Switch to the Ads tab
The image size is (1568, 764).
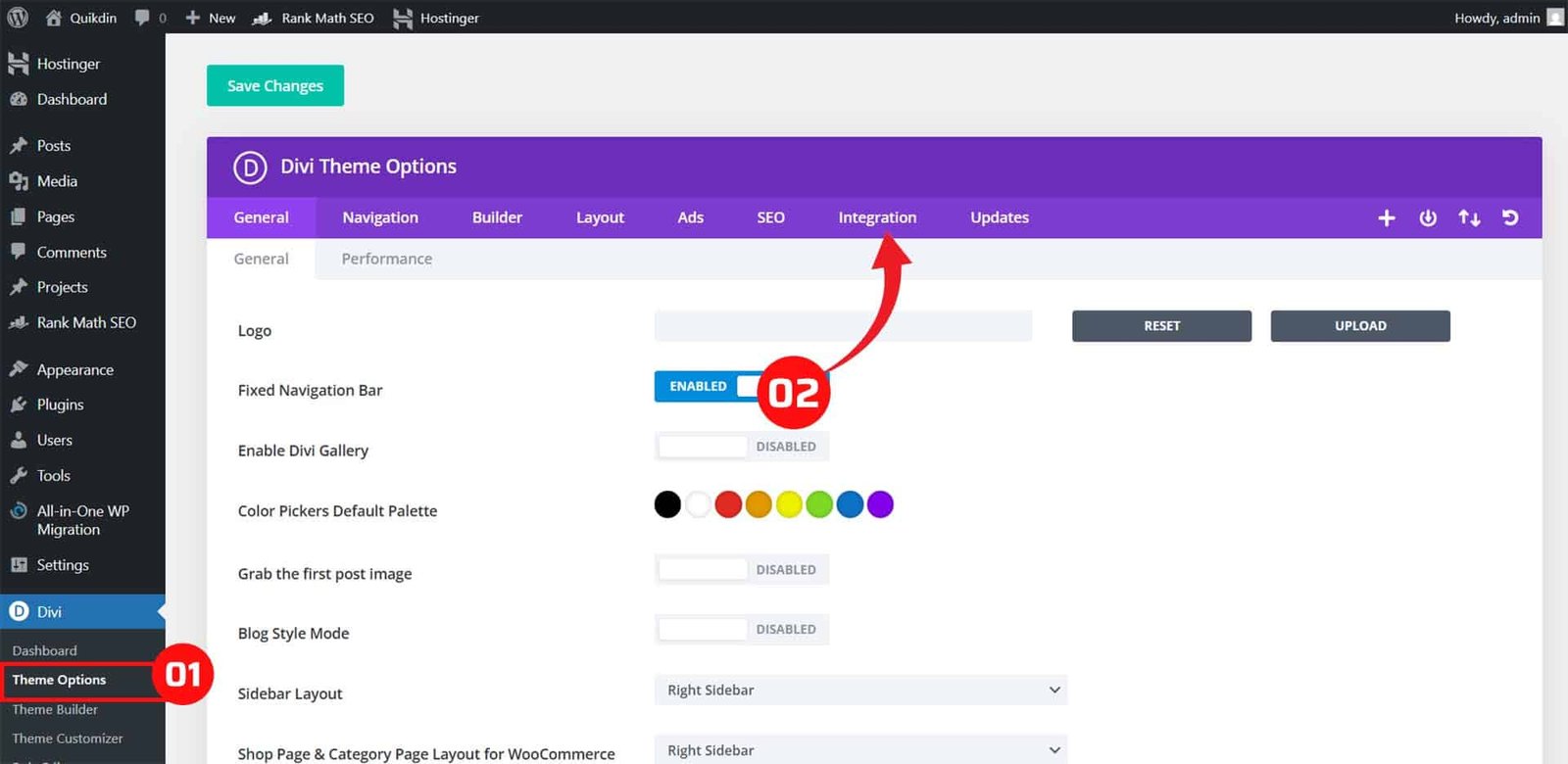point(691,217)
